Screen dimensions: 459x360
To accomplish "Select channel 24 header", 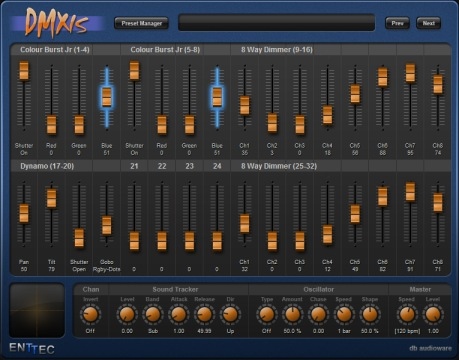I will (217, 166).
